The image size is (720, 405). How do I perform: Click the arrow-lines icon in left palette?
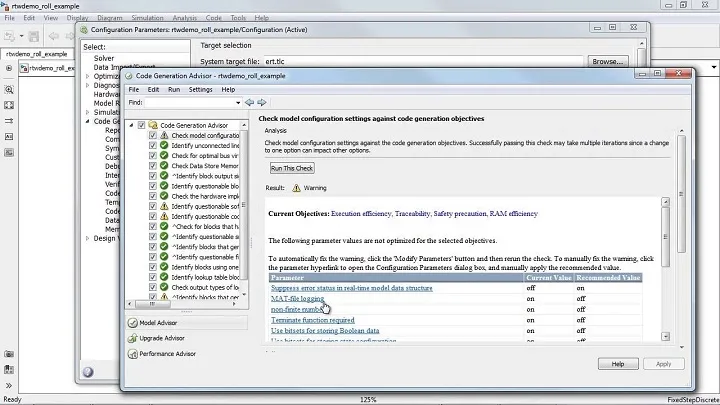click(9, 121)
